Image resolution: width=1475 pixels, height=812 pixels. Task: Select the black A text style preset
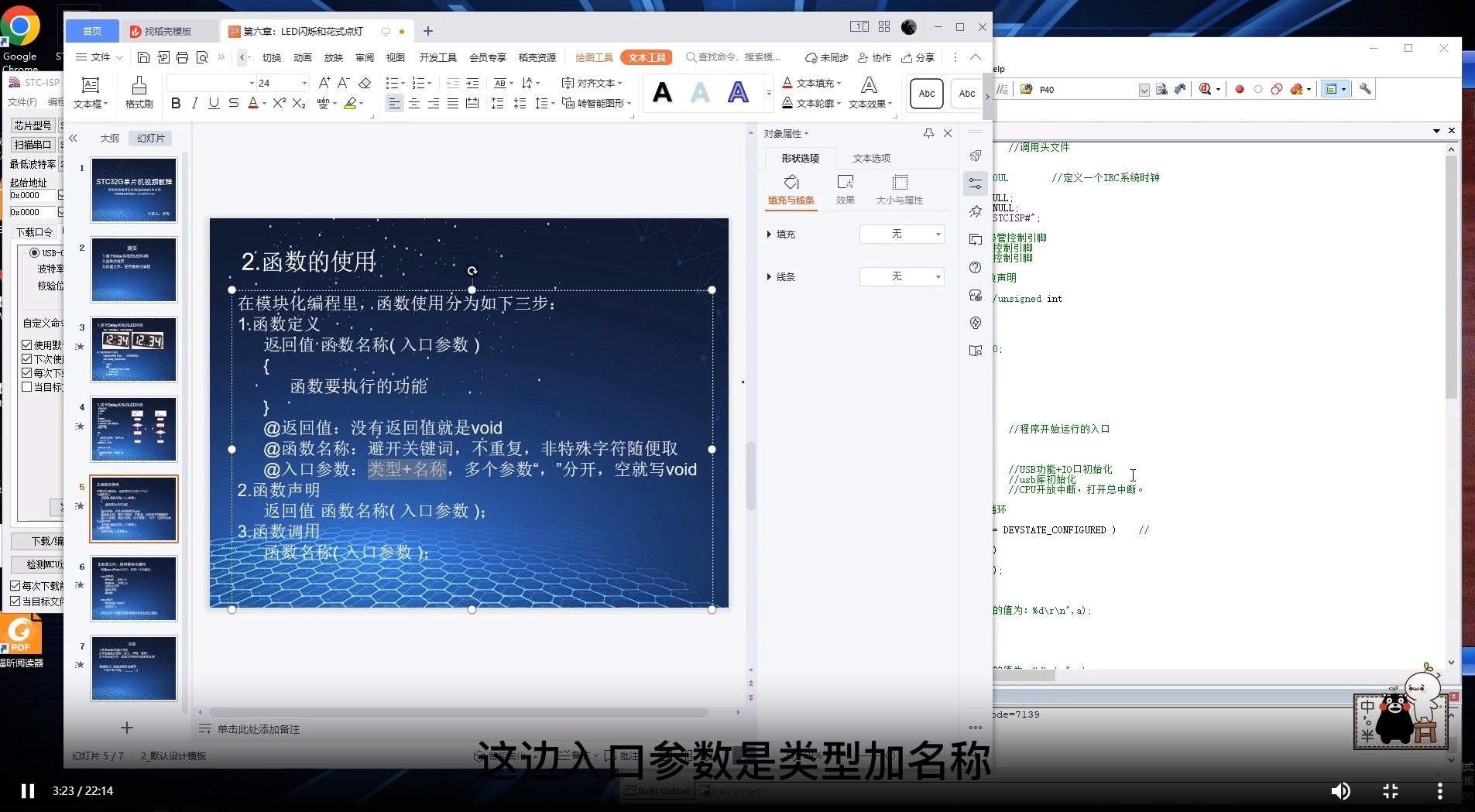point(663,93)
